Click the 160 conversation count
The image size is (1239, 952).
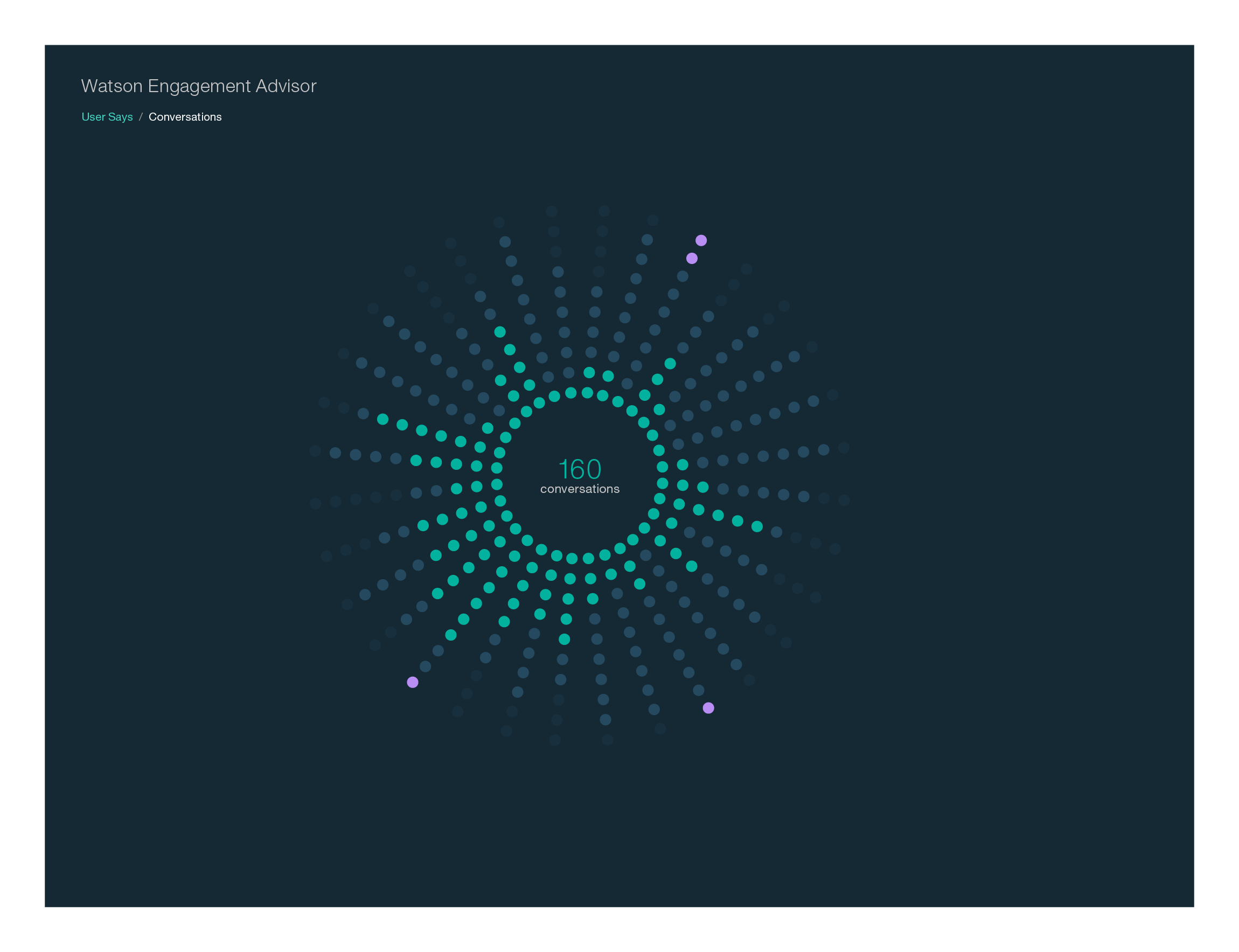point(579,469)
